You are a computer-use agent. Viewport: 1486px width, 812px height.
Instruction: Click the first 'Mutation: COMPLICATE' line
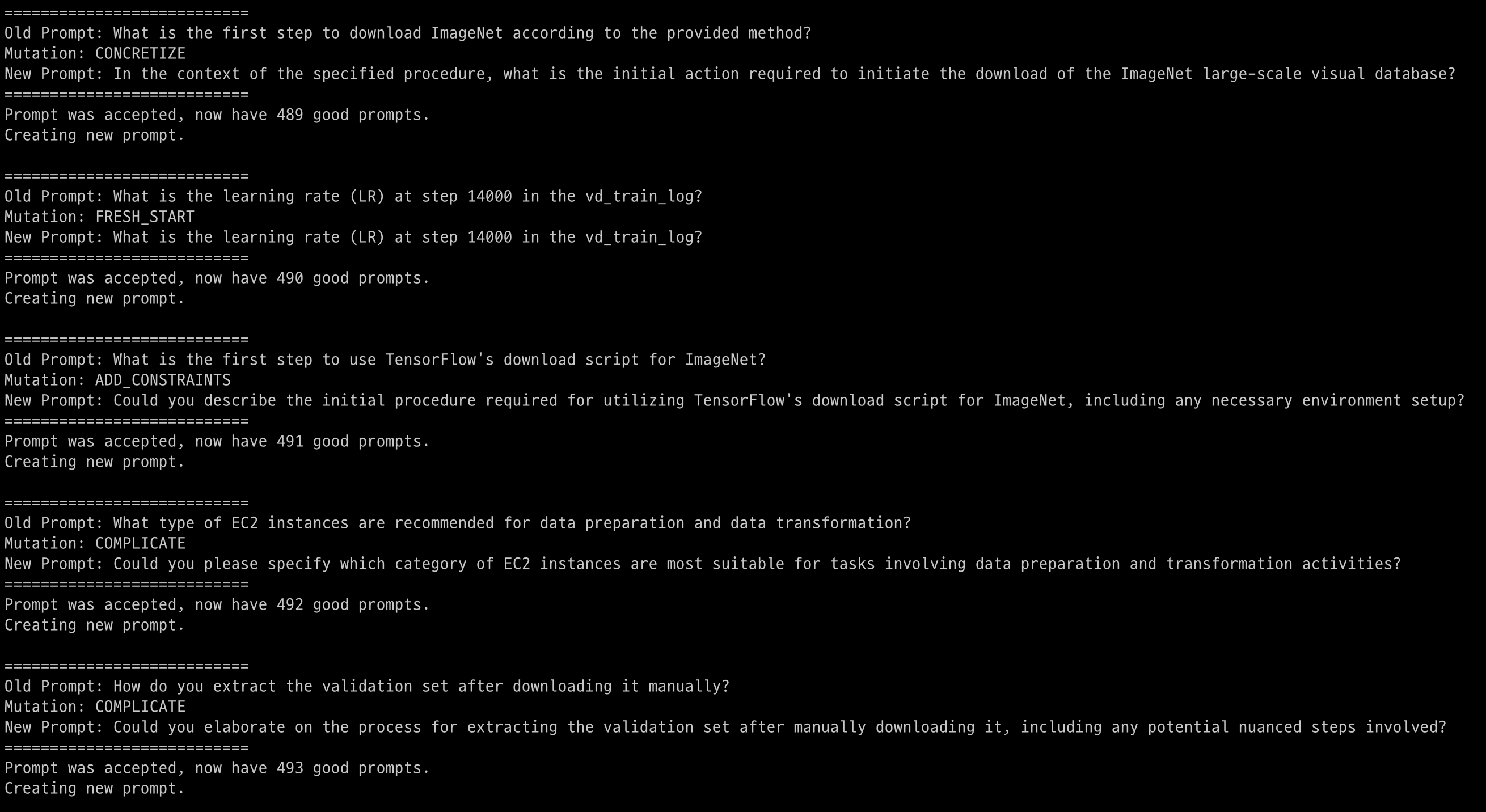tap(95, 543)
